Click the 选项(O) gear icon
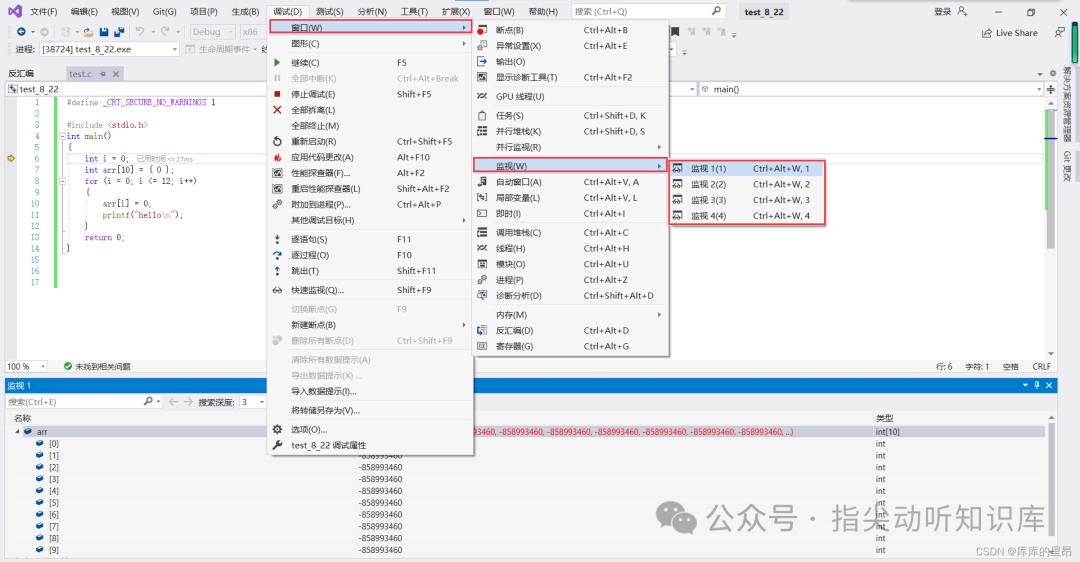Image resolution: width=1080 pixels, height=562 pixels. (277, 429)
